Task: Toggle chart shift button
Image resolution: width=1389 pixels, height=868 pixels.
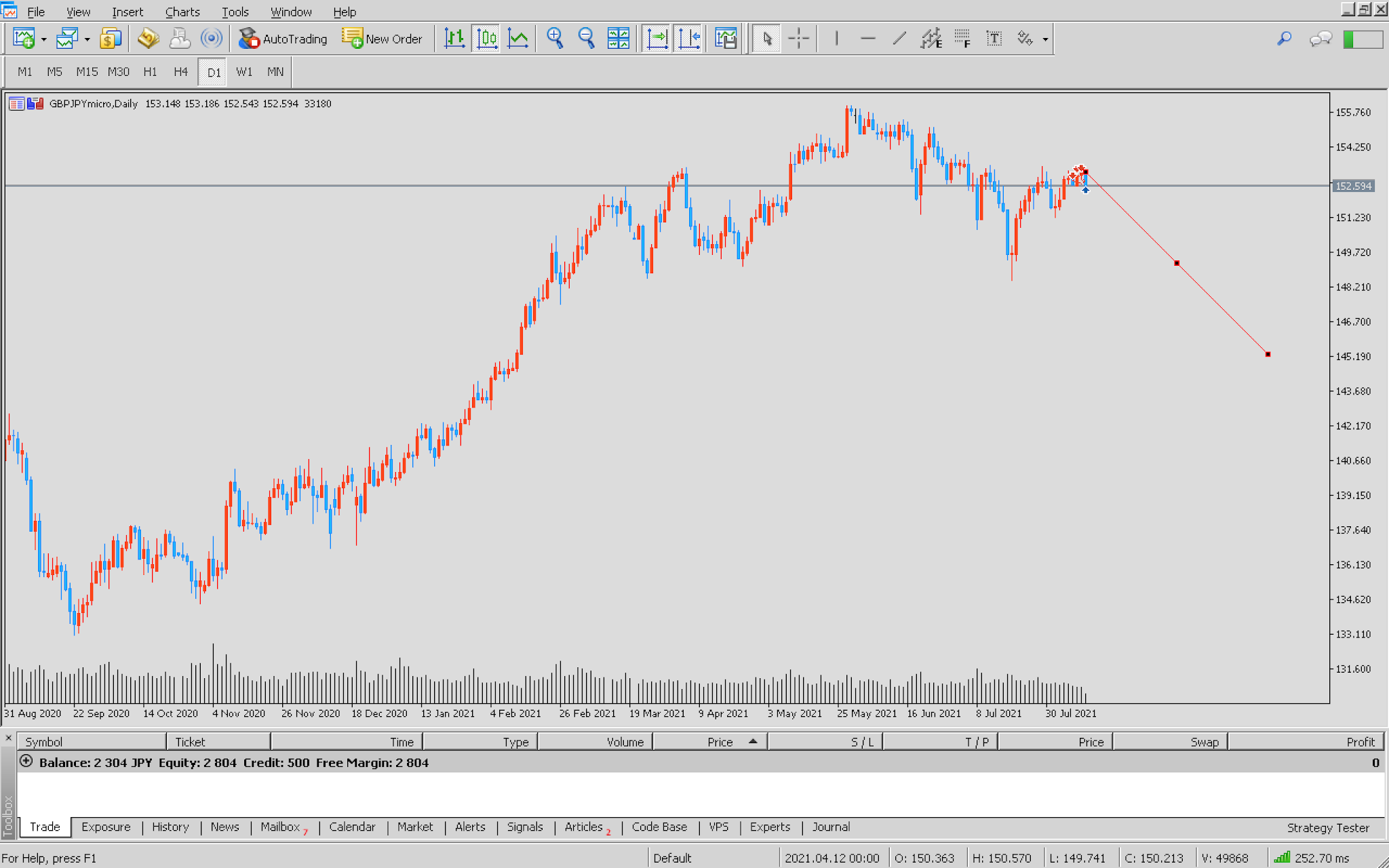Action: 688,39
